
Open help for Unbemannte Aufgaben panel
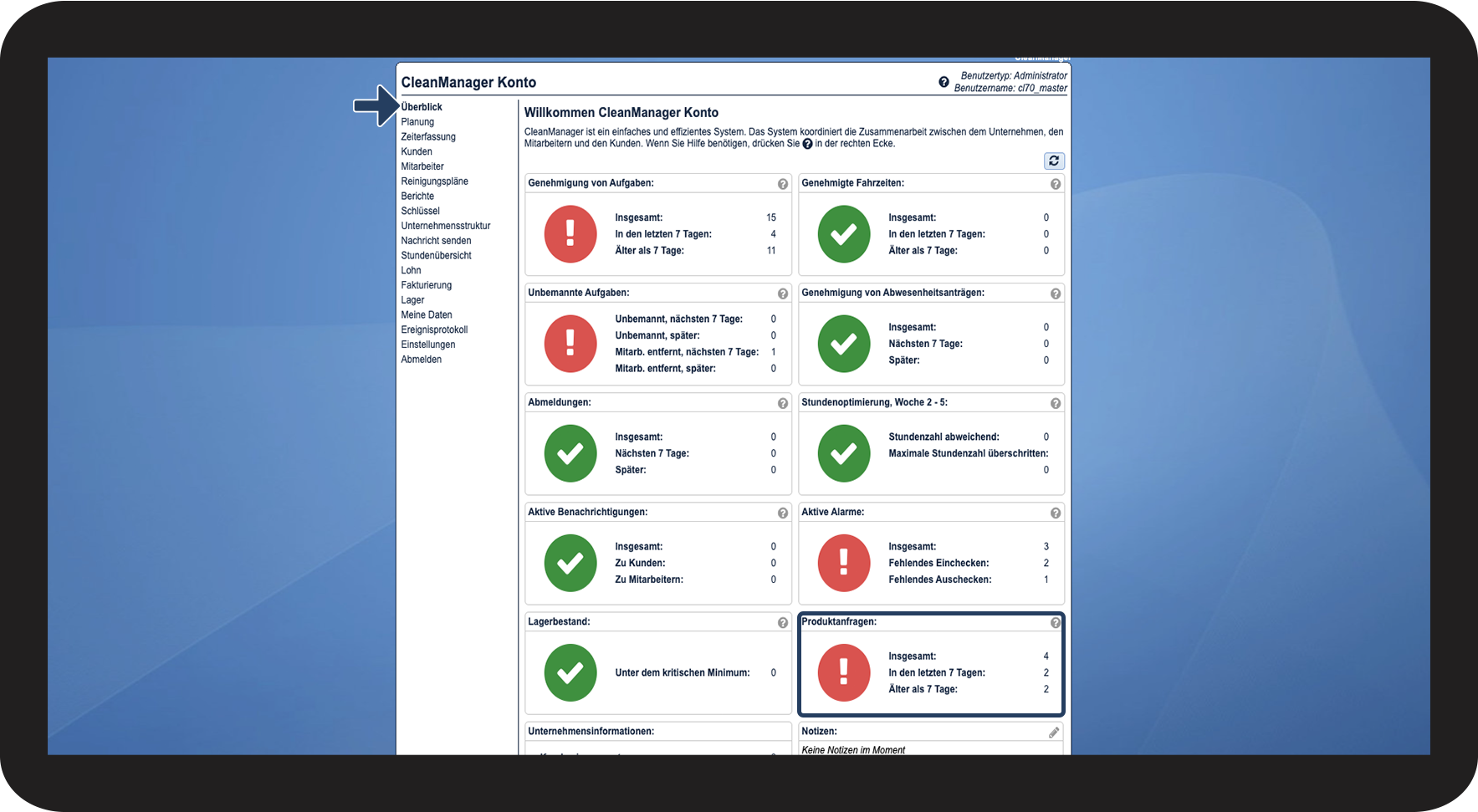783,294
